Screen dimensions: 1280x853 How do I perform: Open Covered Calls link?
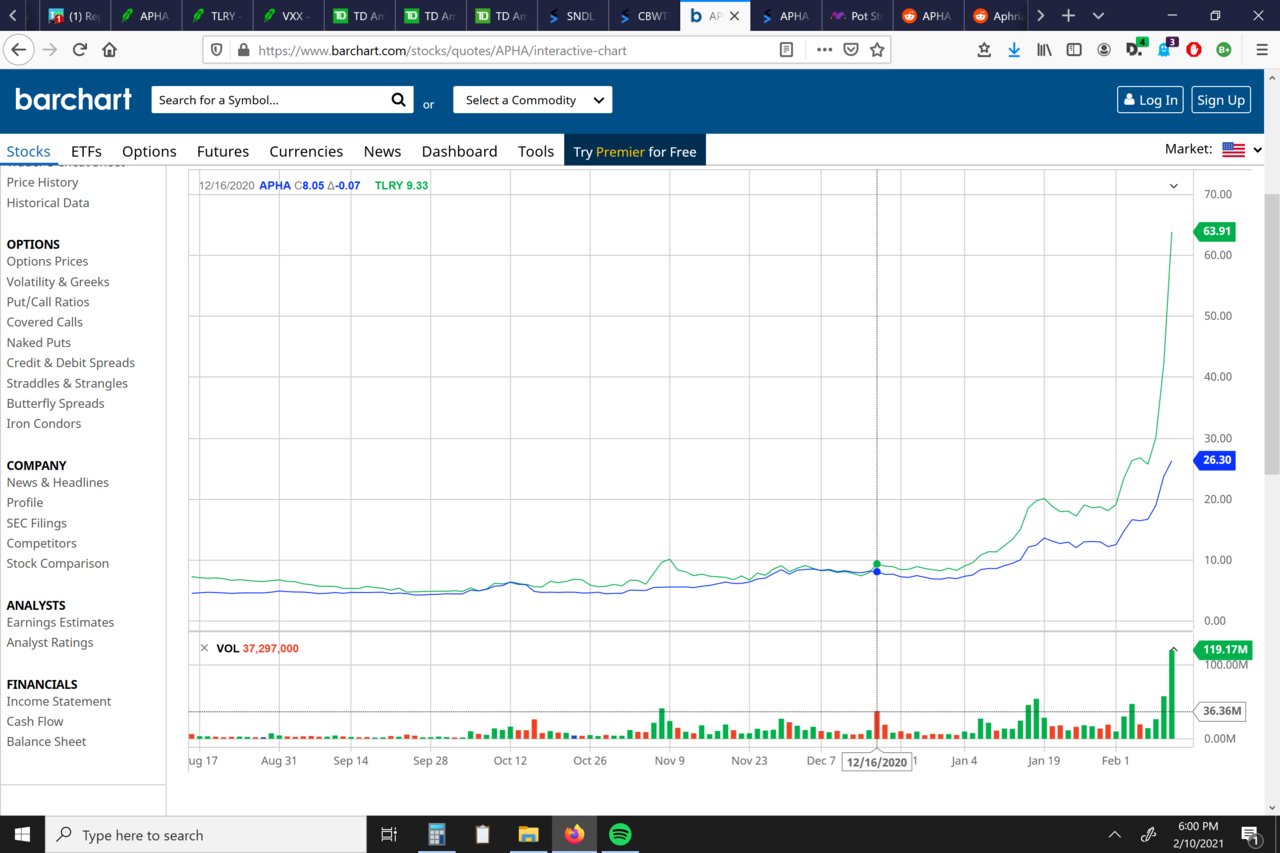click(45, 322)
